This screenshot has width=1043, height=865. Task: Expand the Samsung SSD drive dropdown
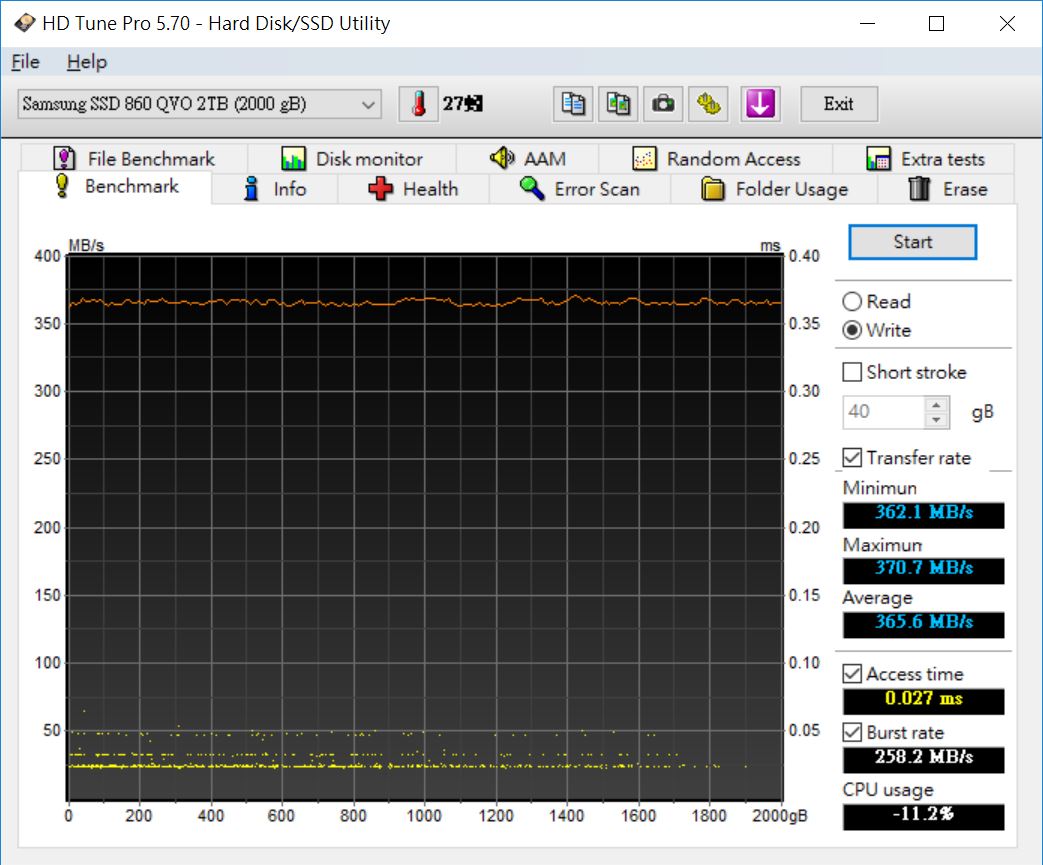coord(368,104)
